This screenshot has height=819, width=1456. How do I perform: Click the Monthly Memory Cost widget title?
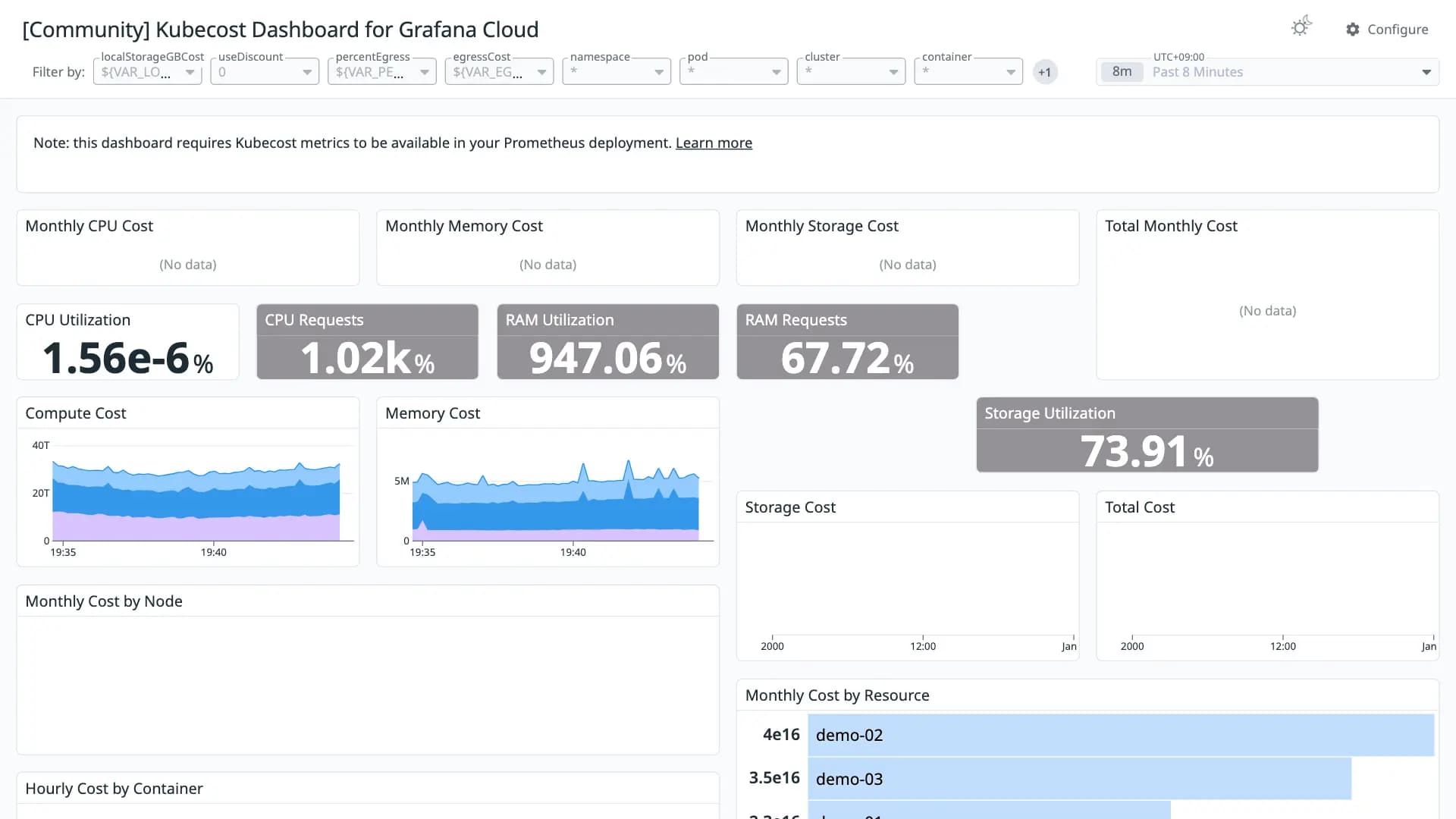tap(464, 226)
